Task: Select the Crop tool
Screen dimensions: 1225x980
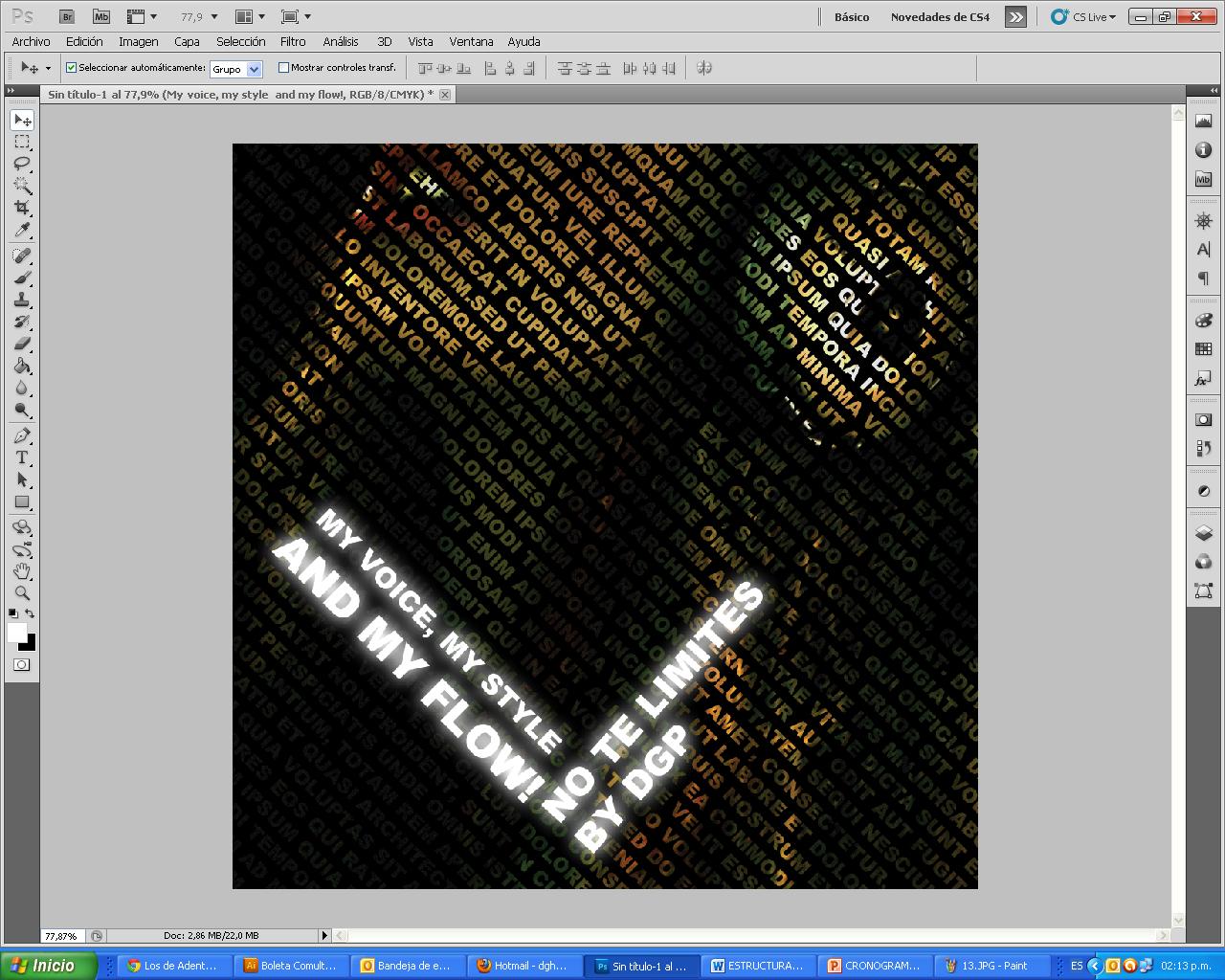Action: [22, 208]
